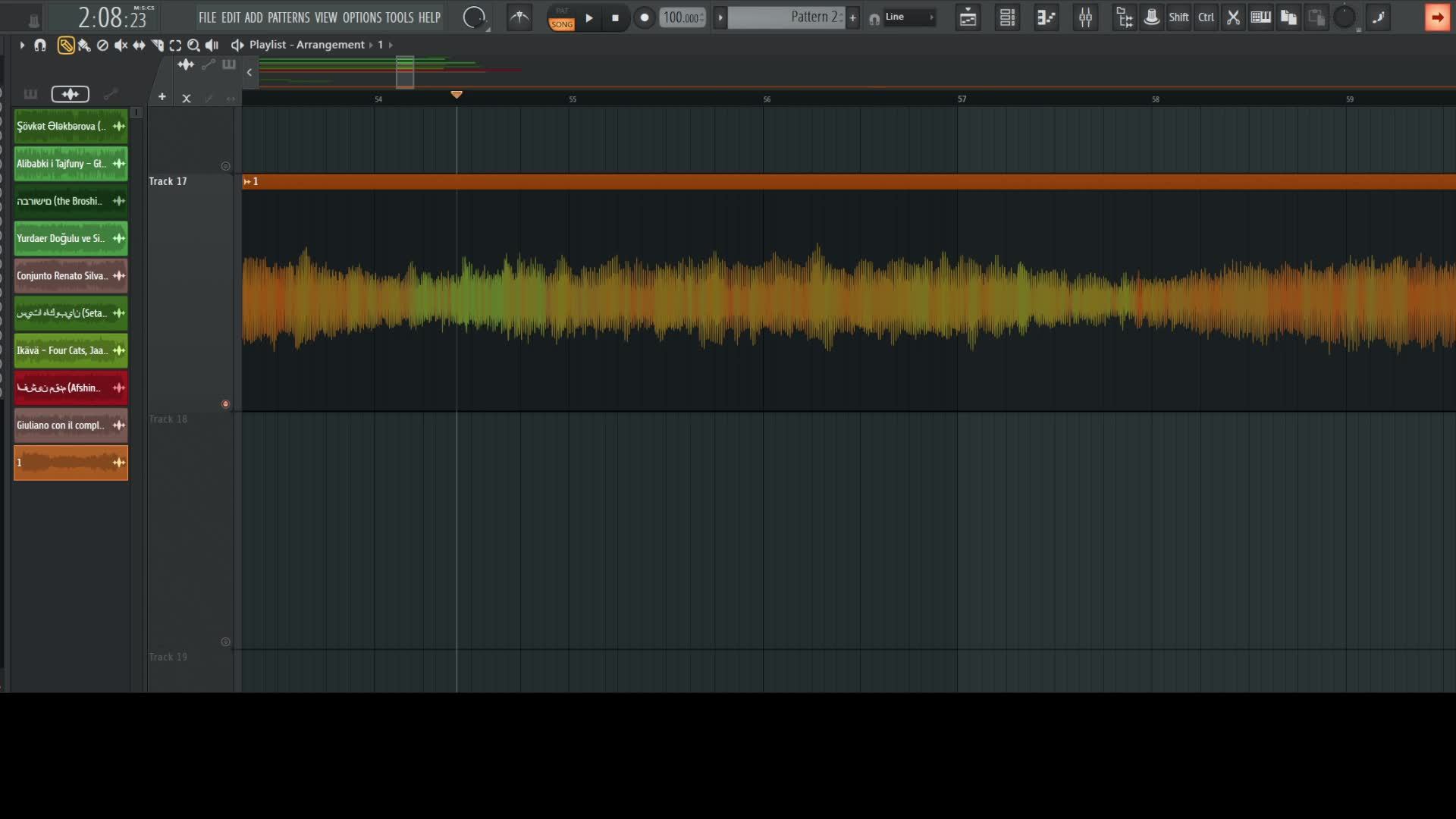Click the Record button

[644, 17]
